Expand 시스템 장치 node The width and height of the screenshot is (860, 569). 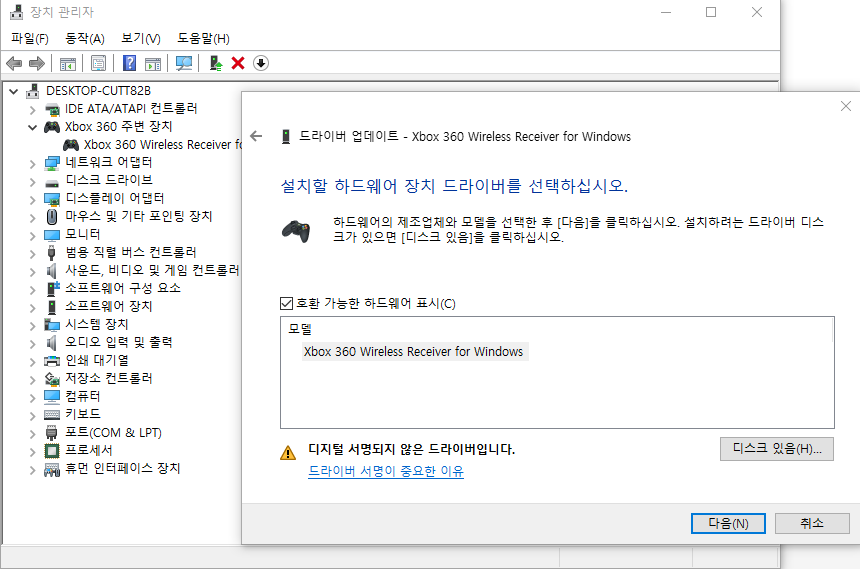click(32, 326)
